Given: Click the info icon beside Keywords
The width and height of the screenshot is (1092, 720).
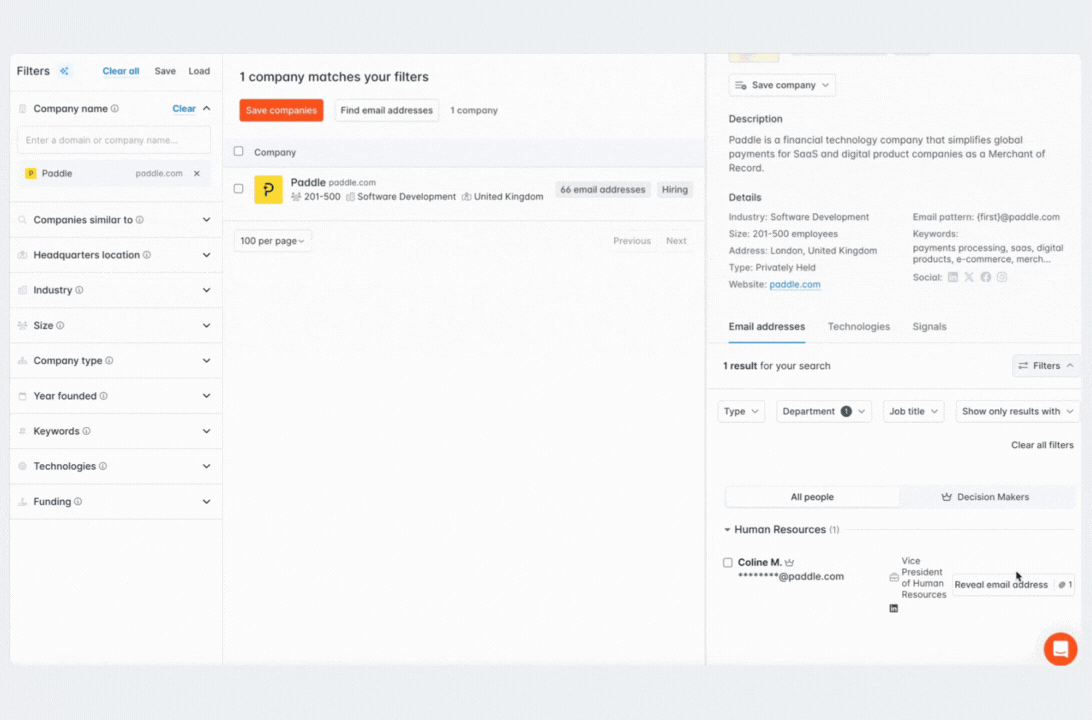Looking at the screenshot, I should (86, 431).
